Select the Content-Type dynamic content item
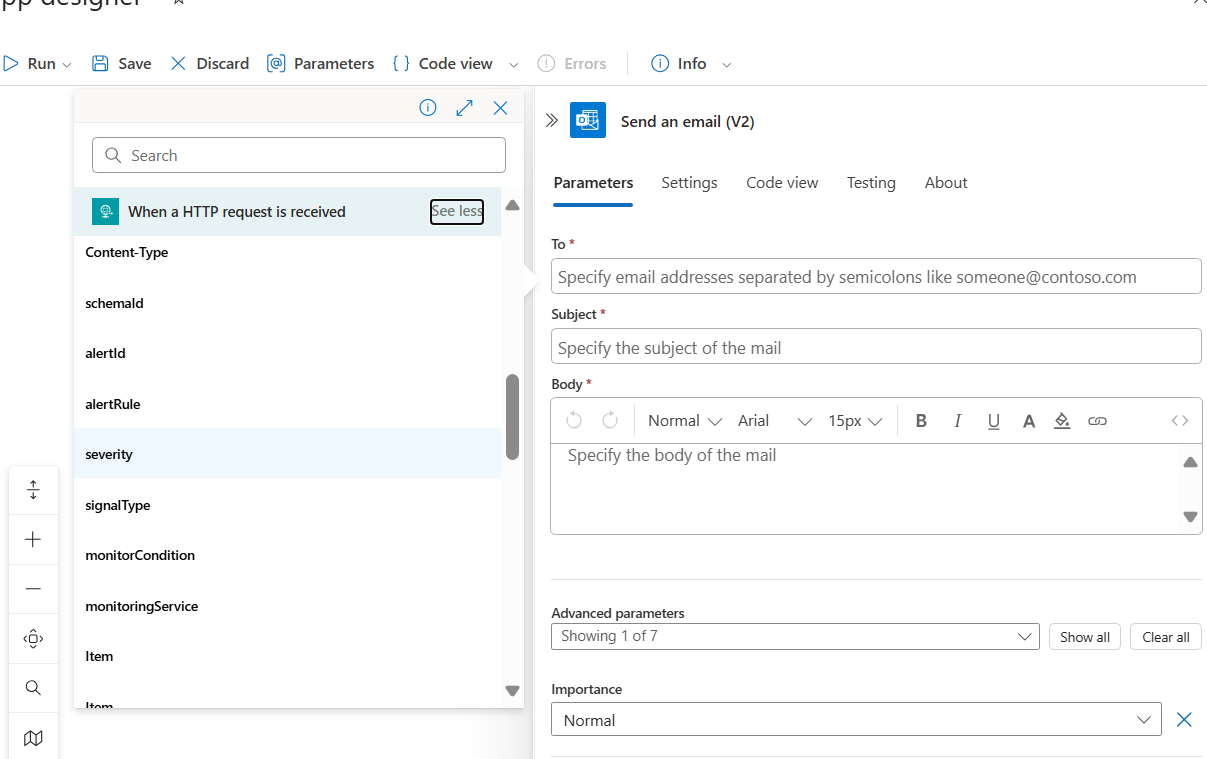Screen dimensions: 1207x759 coord(287,252)
